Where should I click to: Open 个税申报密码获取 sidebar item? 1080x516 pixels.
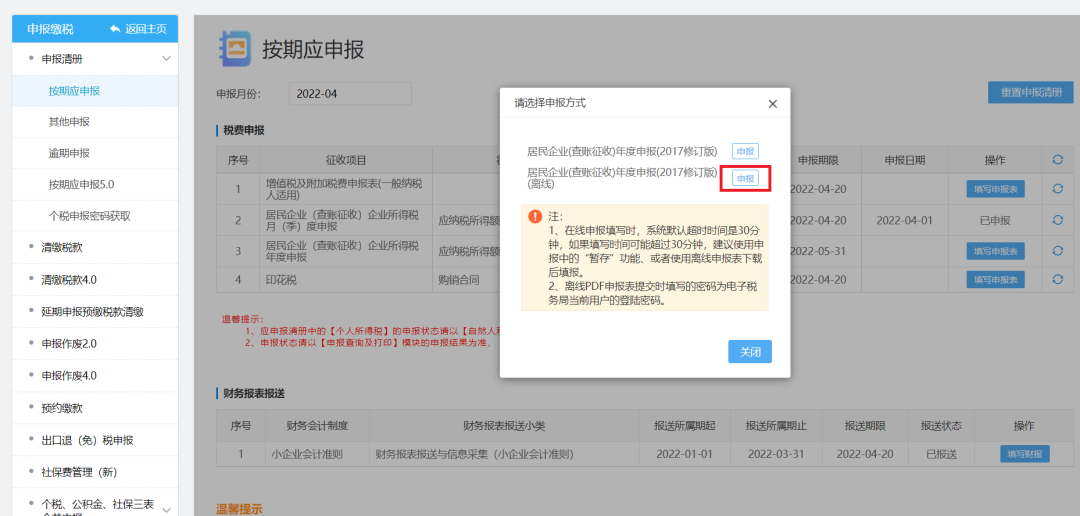(x=90, y=216)
